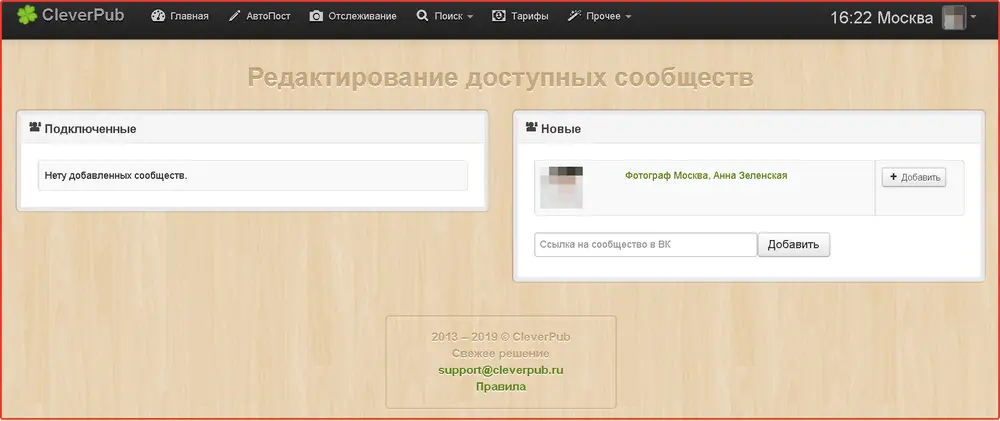The height and width of the screenshot is (421, 1000).
Task: Expand the Прочее dropdown menu
Action: pos(599,16)
